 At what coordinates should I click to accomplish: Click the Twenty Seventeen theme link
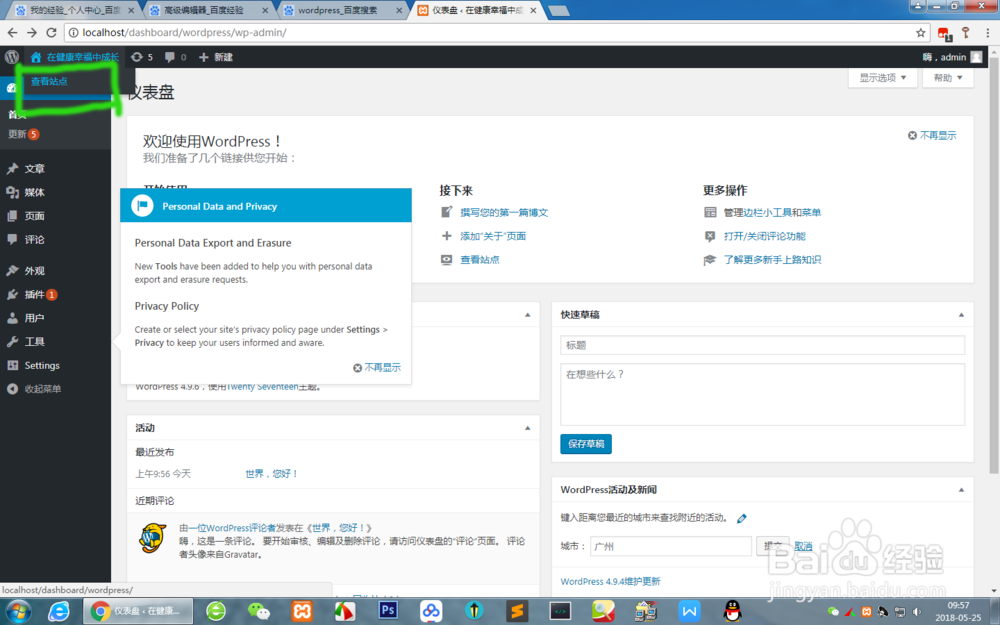coord(262,386)
